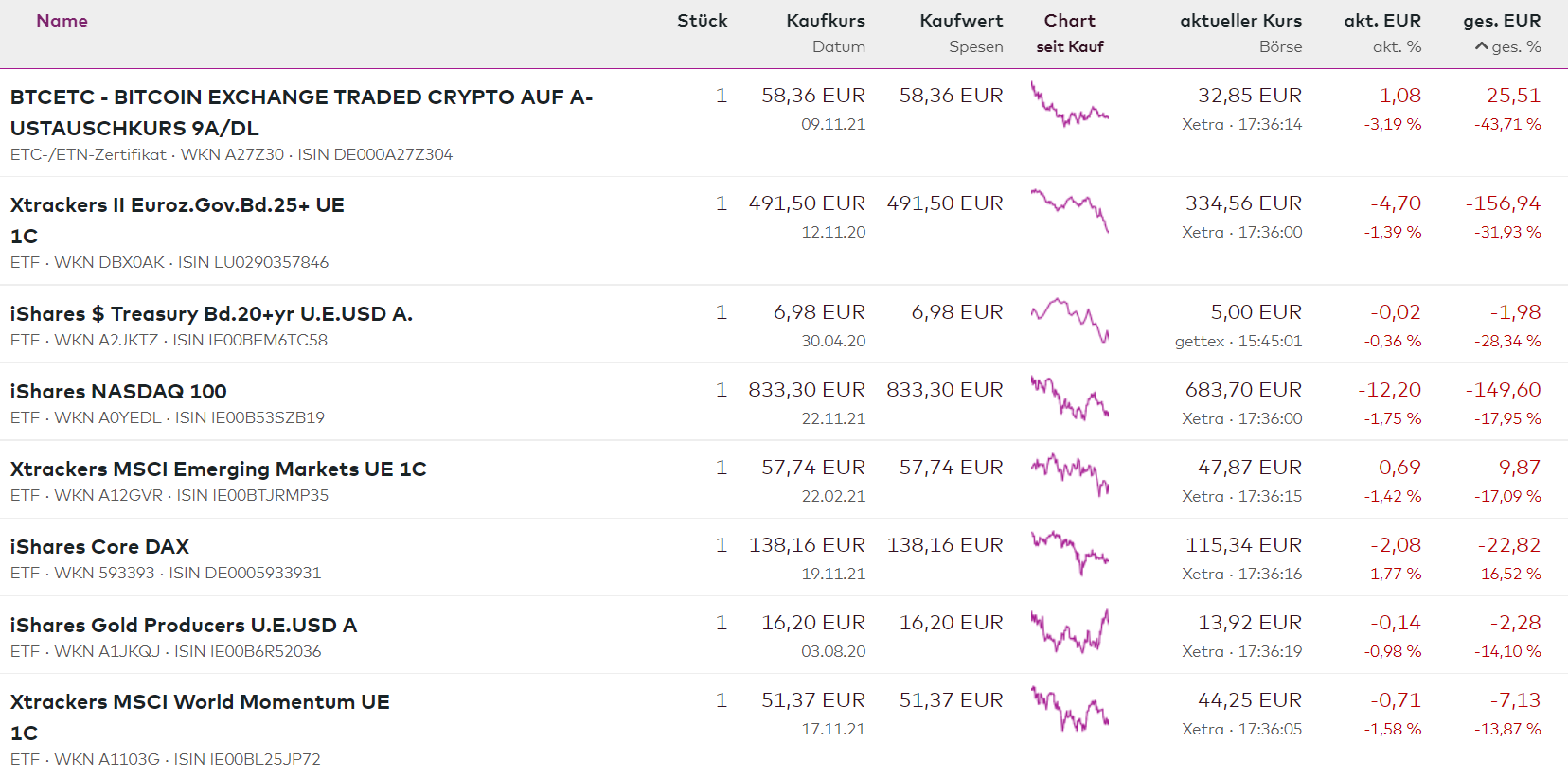Sort positions by Kaufwert header
This screenshot has height=778, width=1568.
point(960,21)
